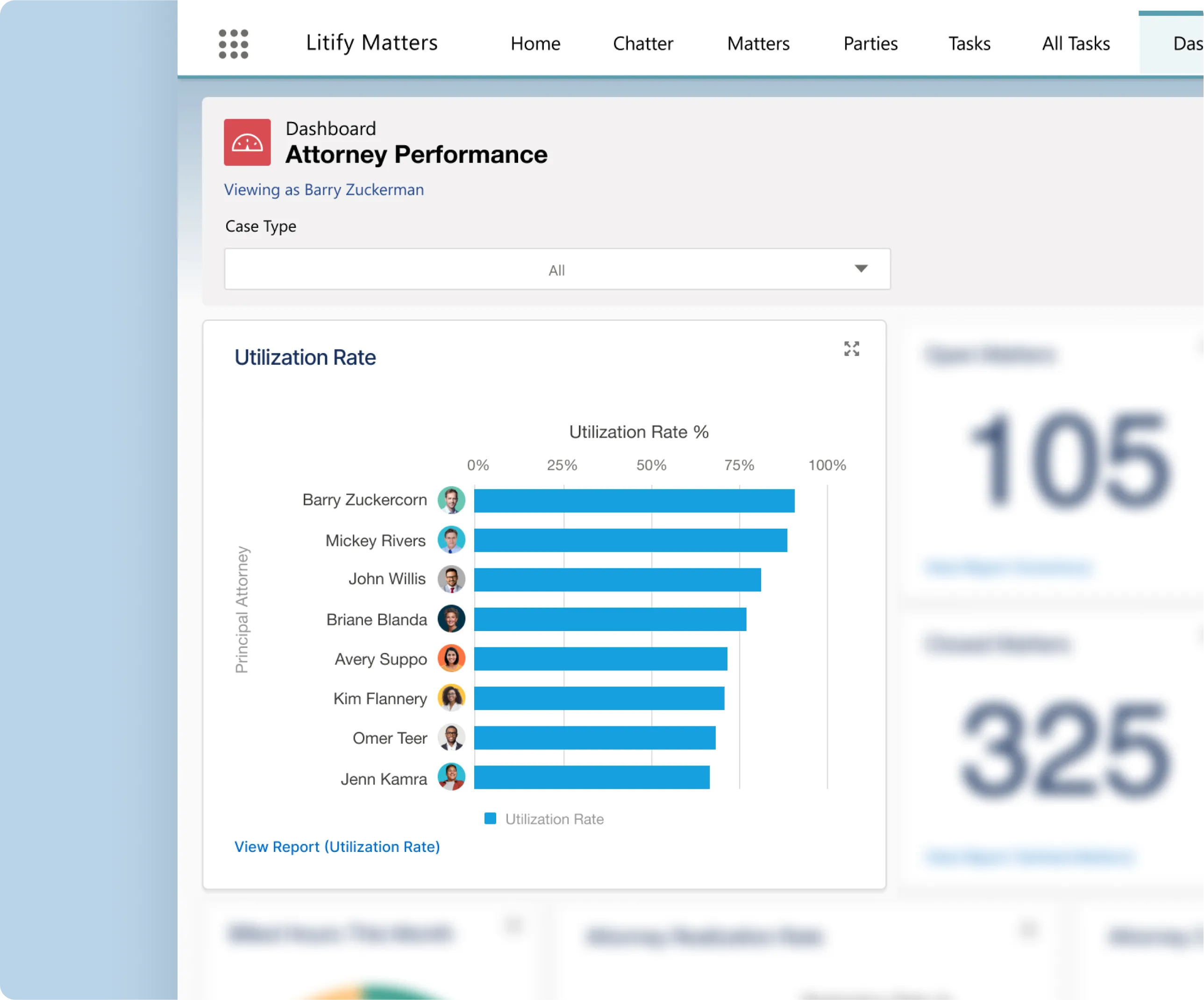Expand the Utilization Rate widget to full screen
This screenshot has height=1000, width=1204.
click(x=852, y=348)
